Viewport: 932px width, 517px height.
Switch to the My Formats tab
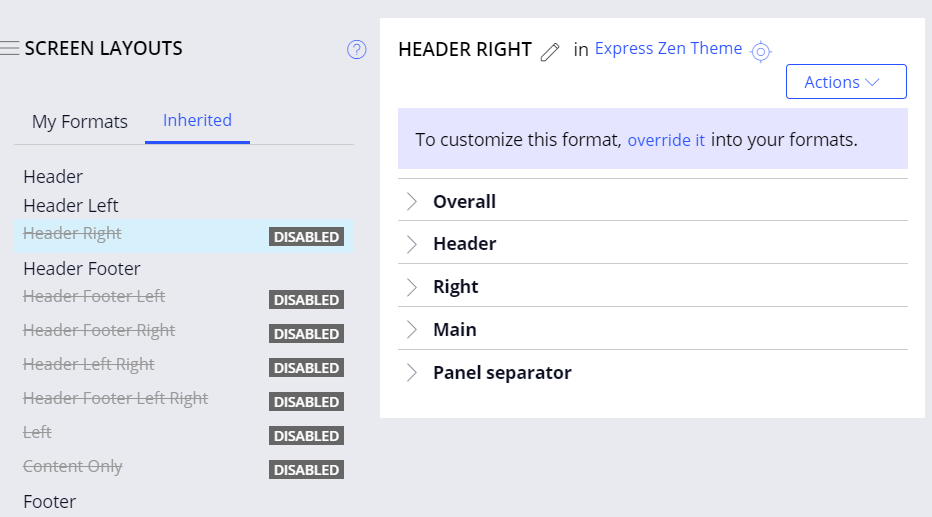[x=80, y=122]
